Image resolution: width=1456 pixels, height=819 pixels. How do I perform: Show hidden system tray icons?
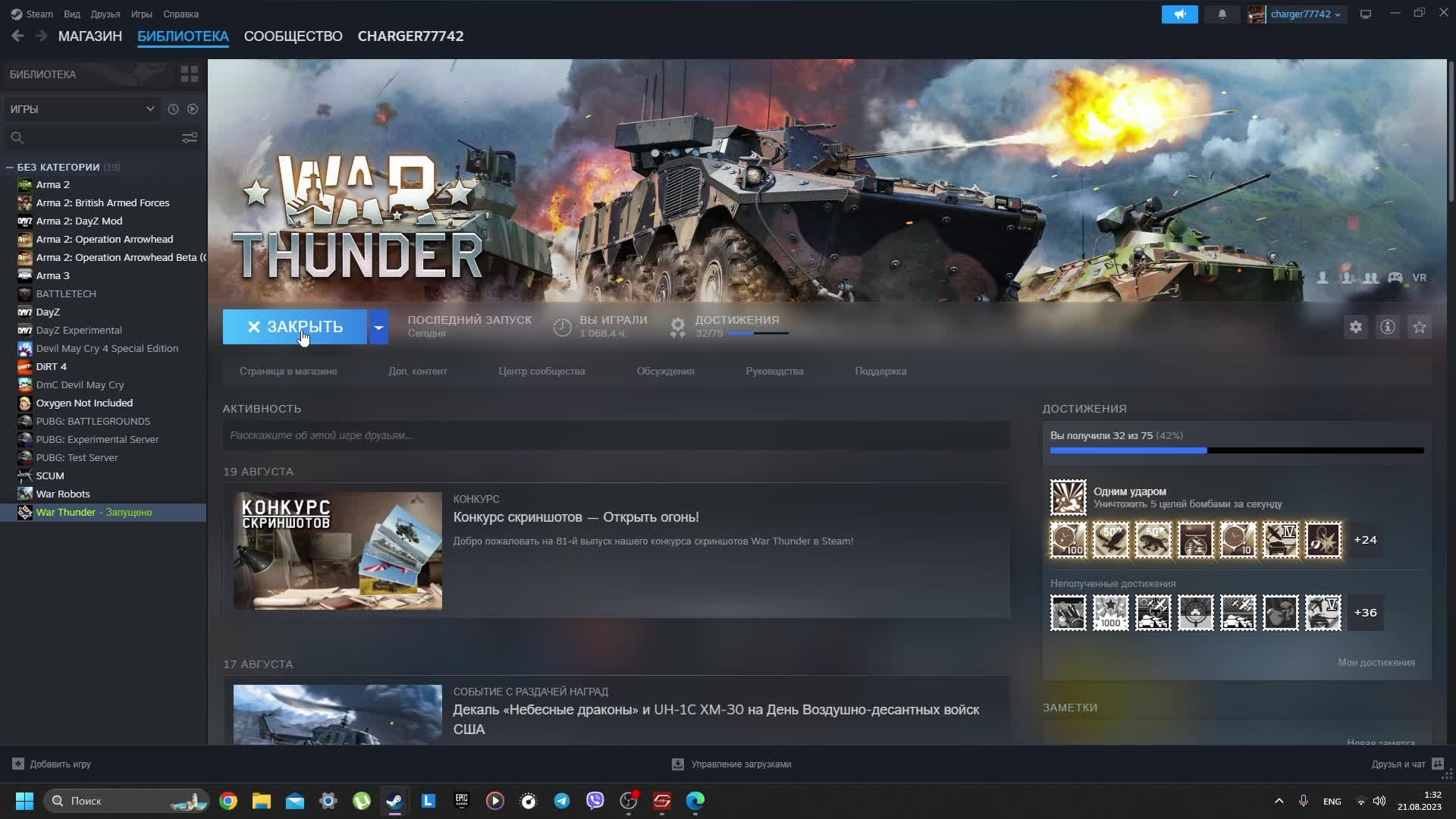(x=1279, y=801)
